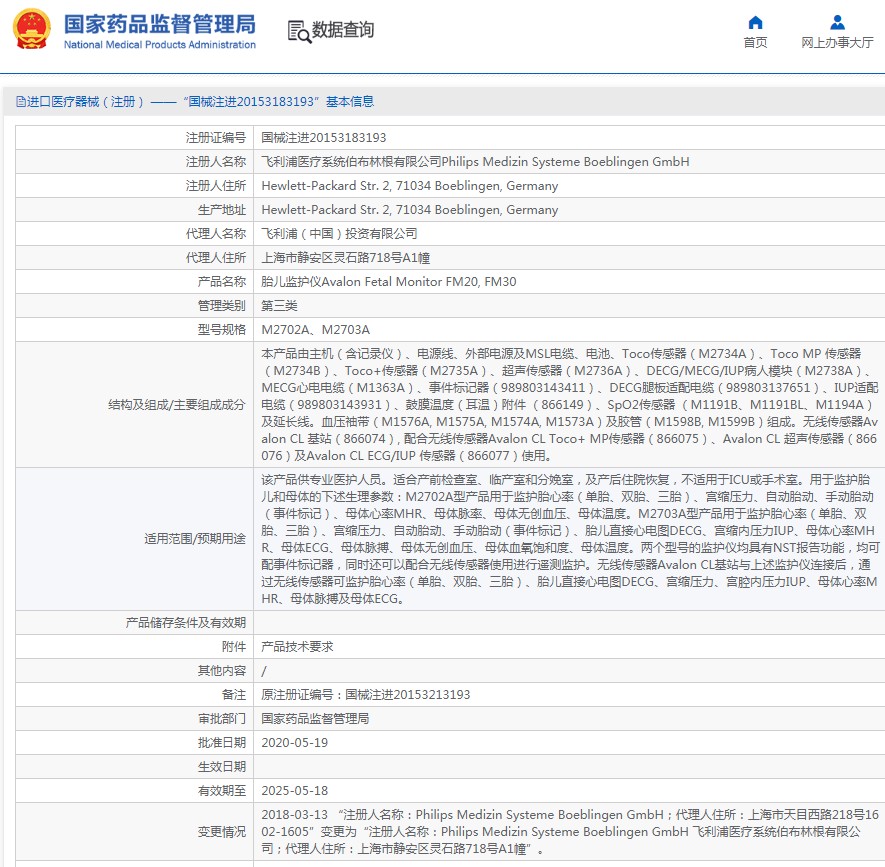This screenshot has width=885, height=867.
Task: Select the 注册人名称 Philips Medizin Systeme value
Action: (475, 162)
